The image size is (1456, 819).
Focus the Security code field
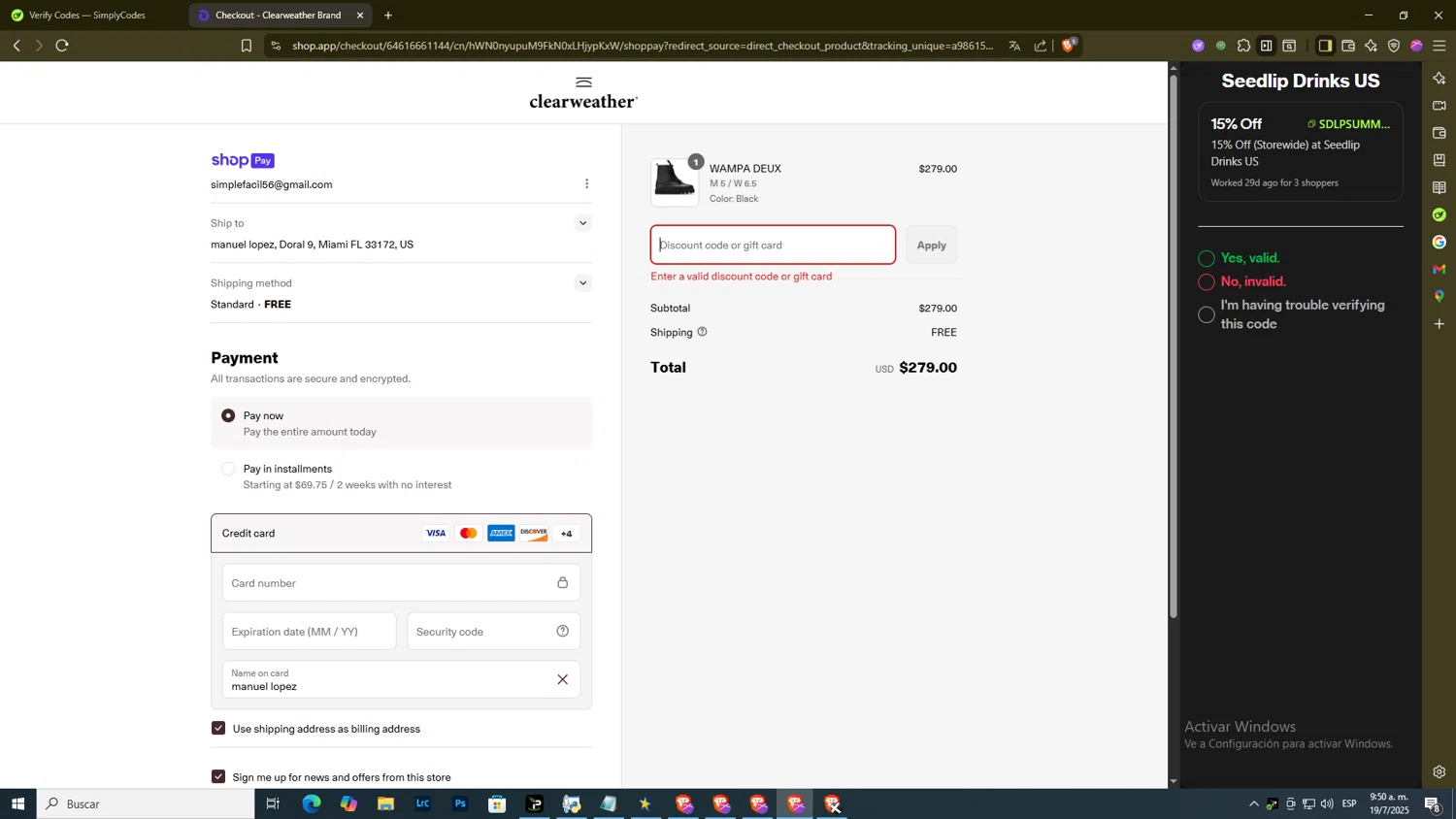click(x=493, y=632)
